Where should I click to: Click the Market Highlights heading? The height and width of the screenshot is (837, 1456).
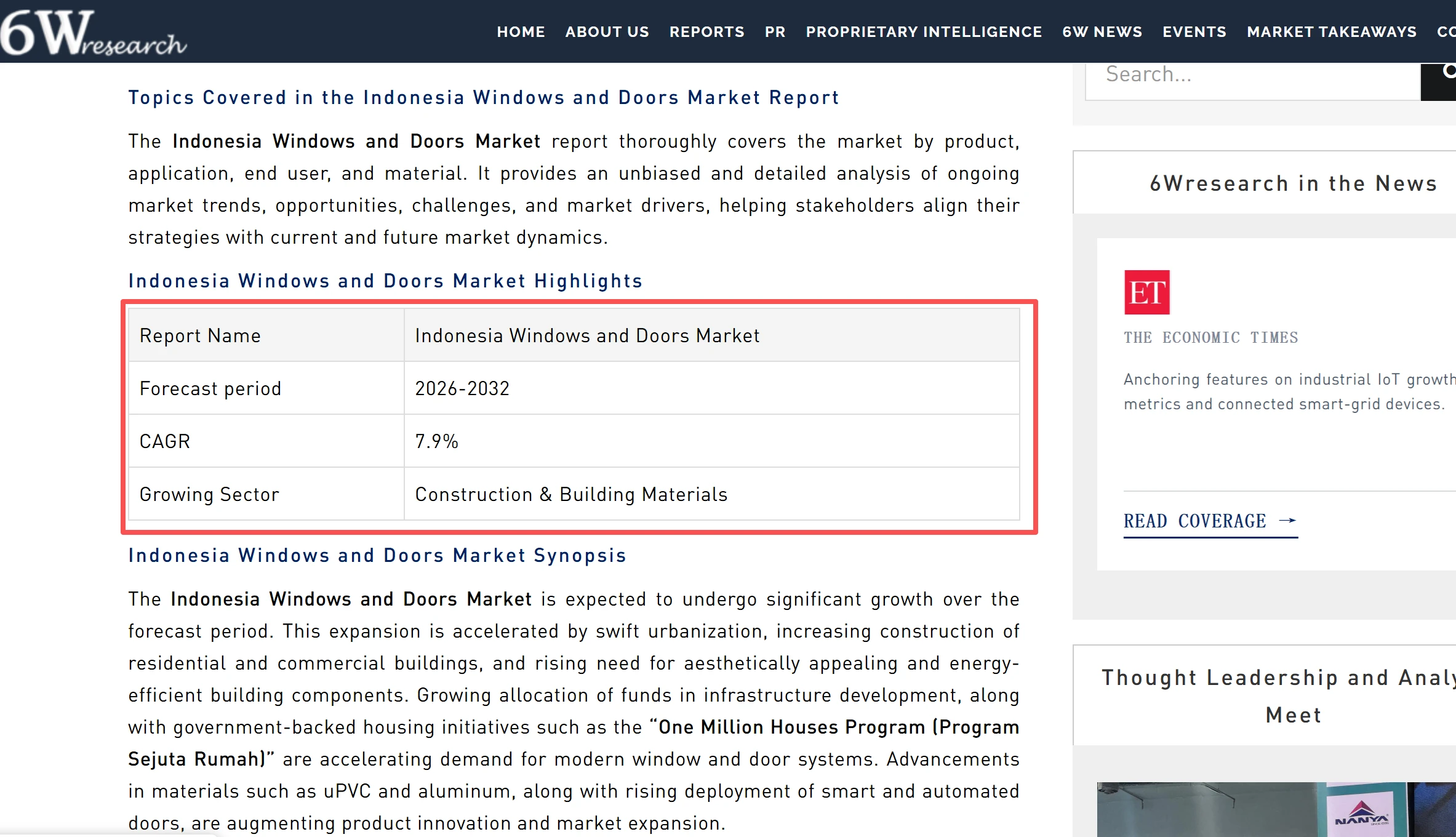tap(385, 281)
